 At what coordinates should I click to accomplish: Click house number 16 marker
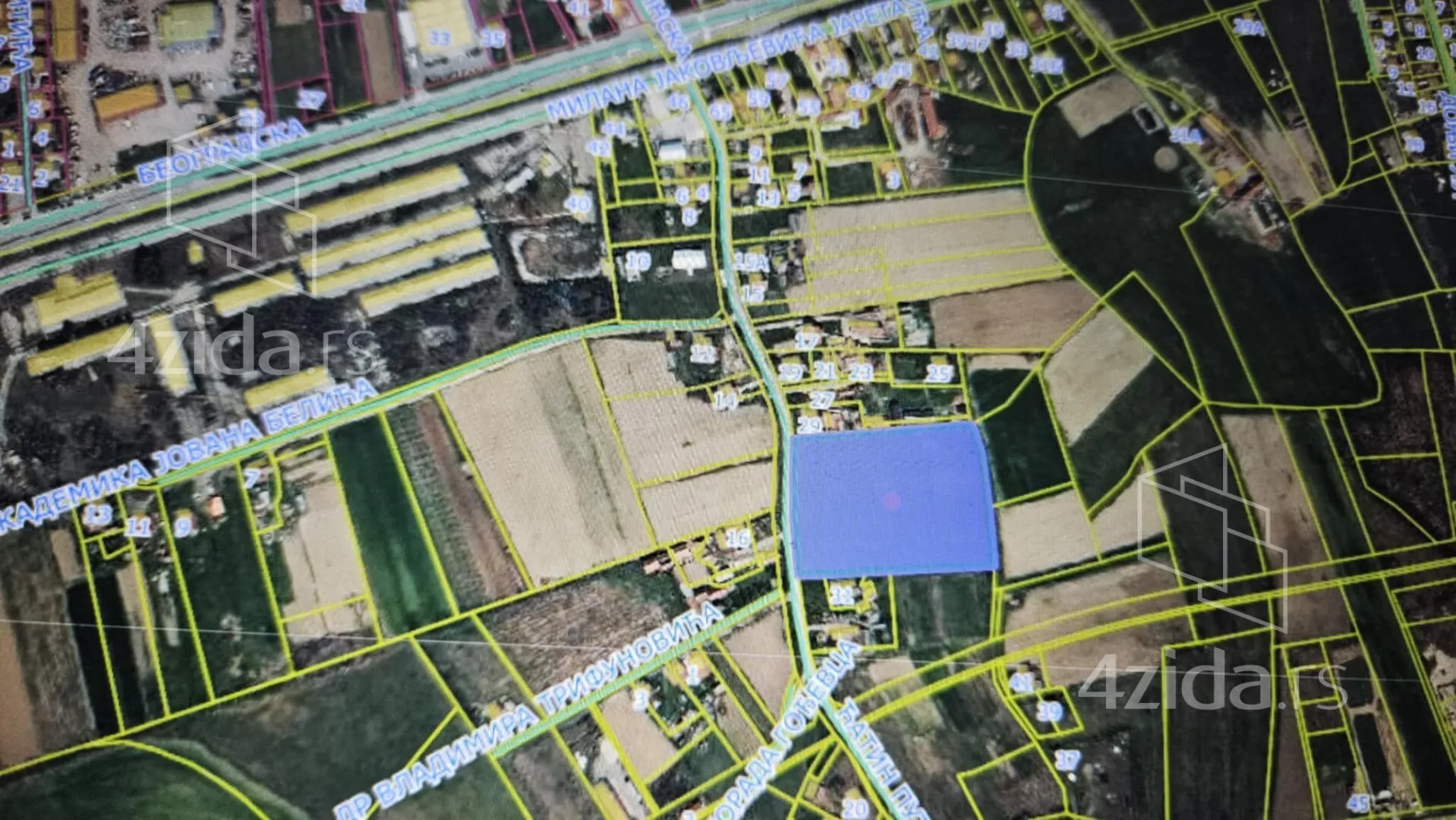coord(738,538)
